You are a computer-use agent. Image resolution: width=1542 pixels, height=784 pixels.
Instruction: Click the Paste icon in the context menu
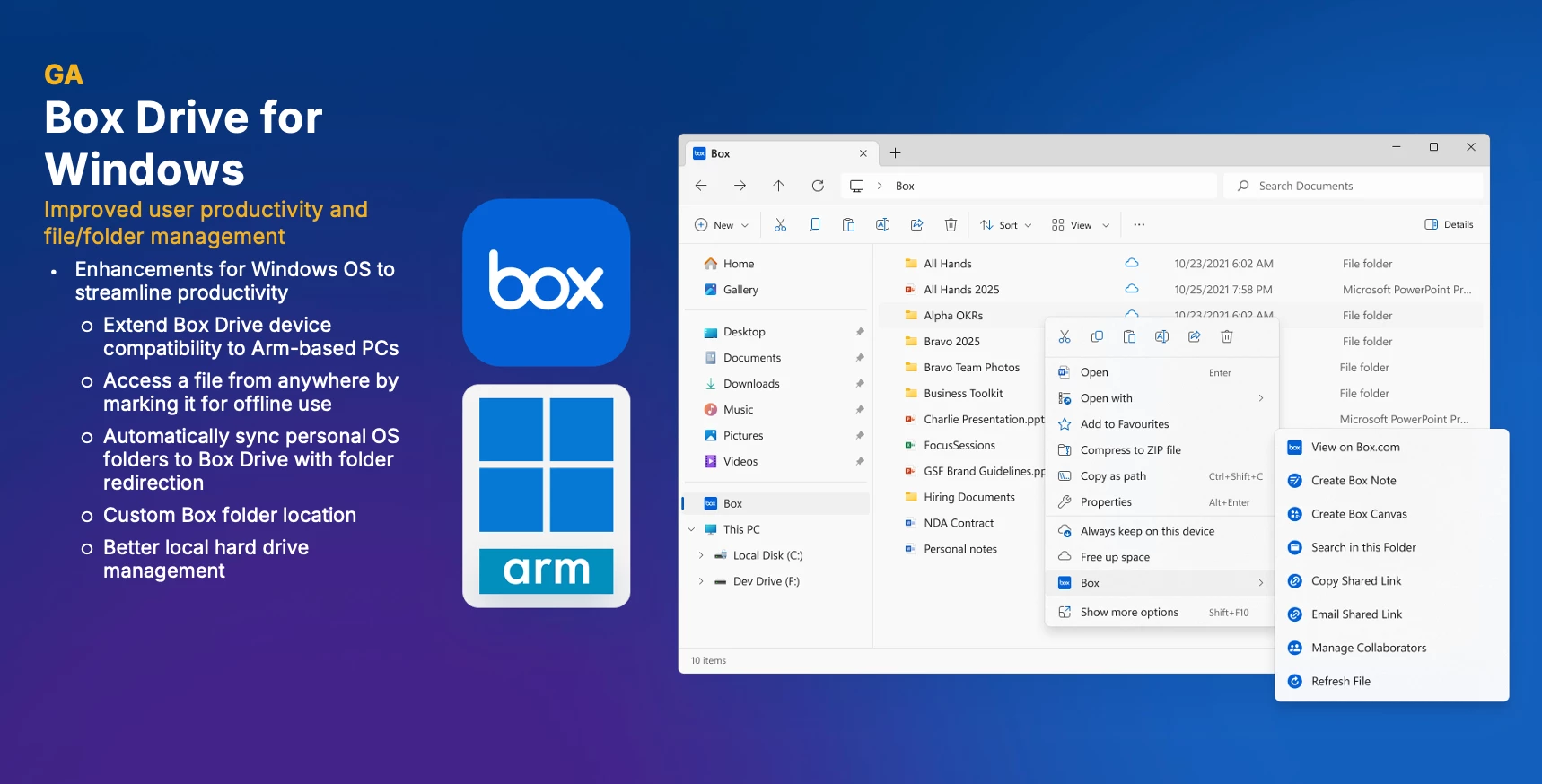pyautogui.click(x=1129, y=336)
